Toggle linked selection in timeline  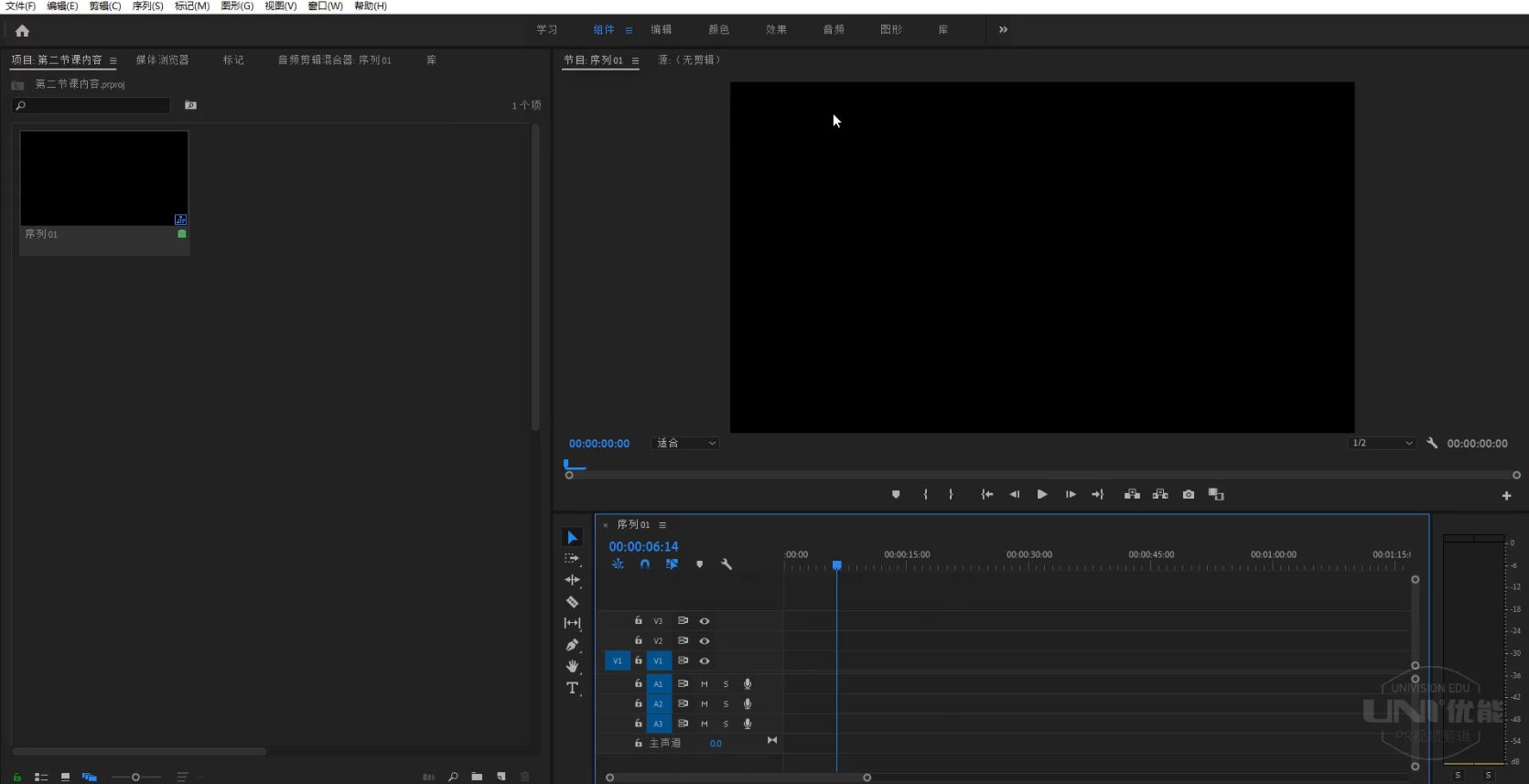point(672,564)
